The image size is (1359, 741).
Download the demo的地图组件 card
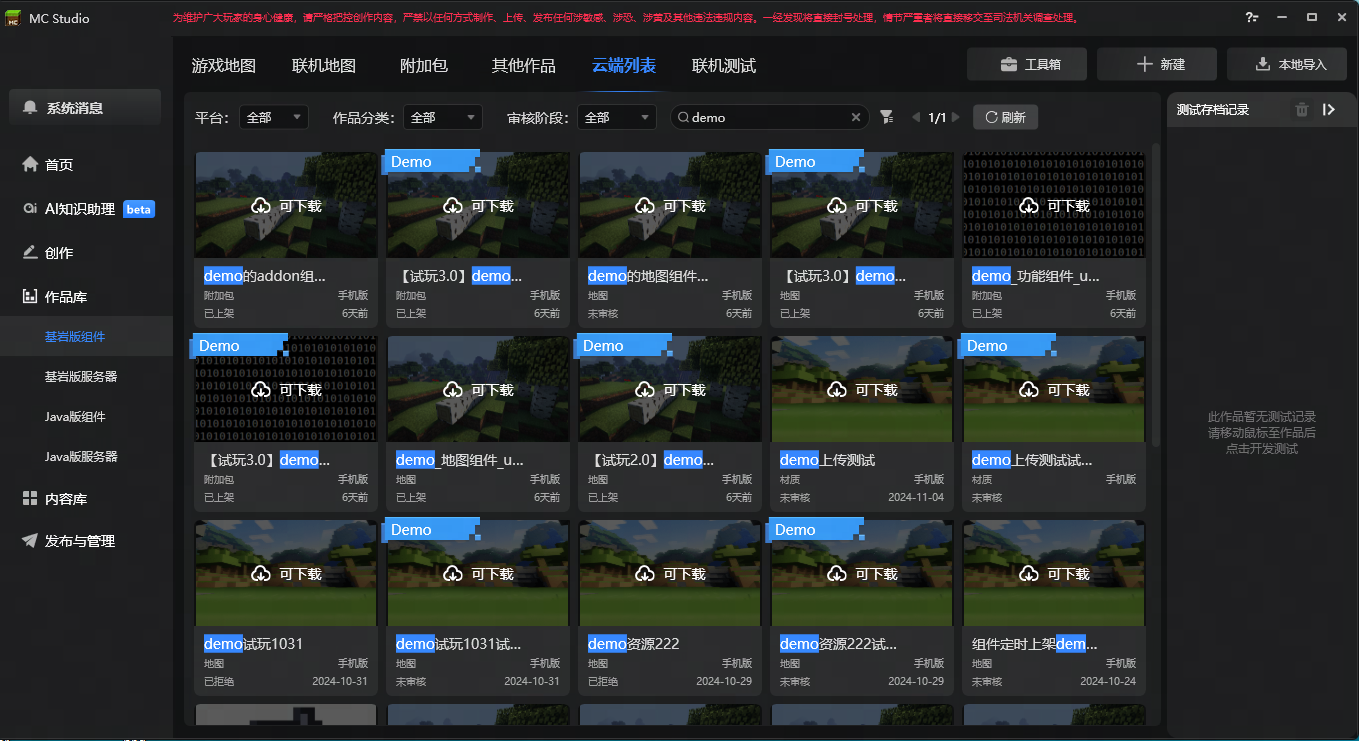[670, 206]
